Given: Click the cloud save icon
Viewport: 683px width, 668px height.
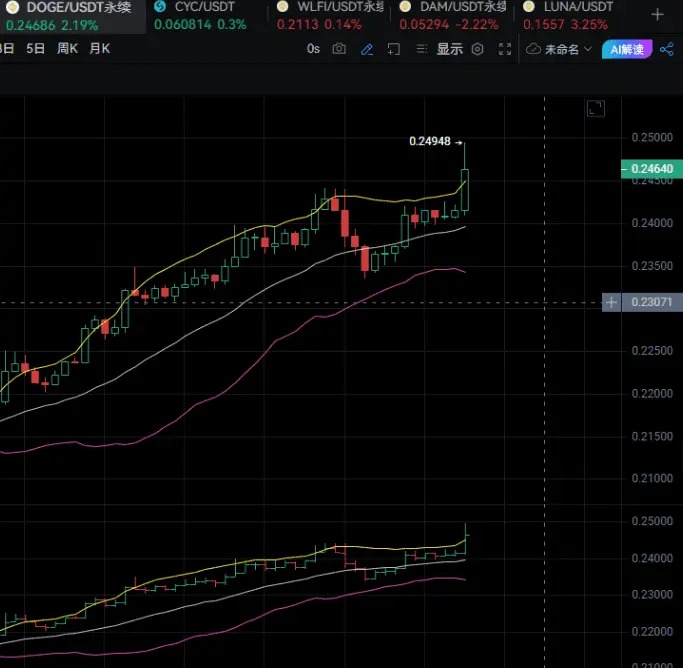Looking at the screenshot, I should point(533,49).
